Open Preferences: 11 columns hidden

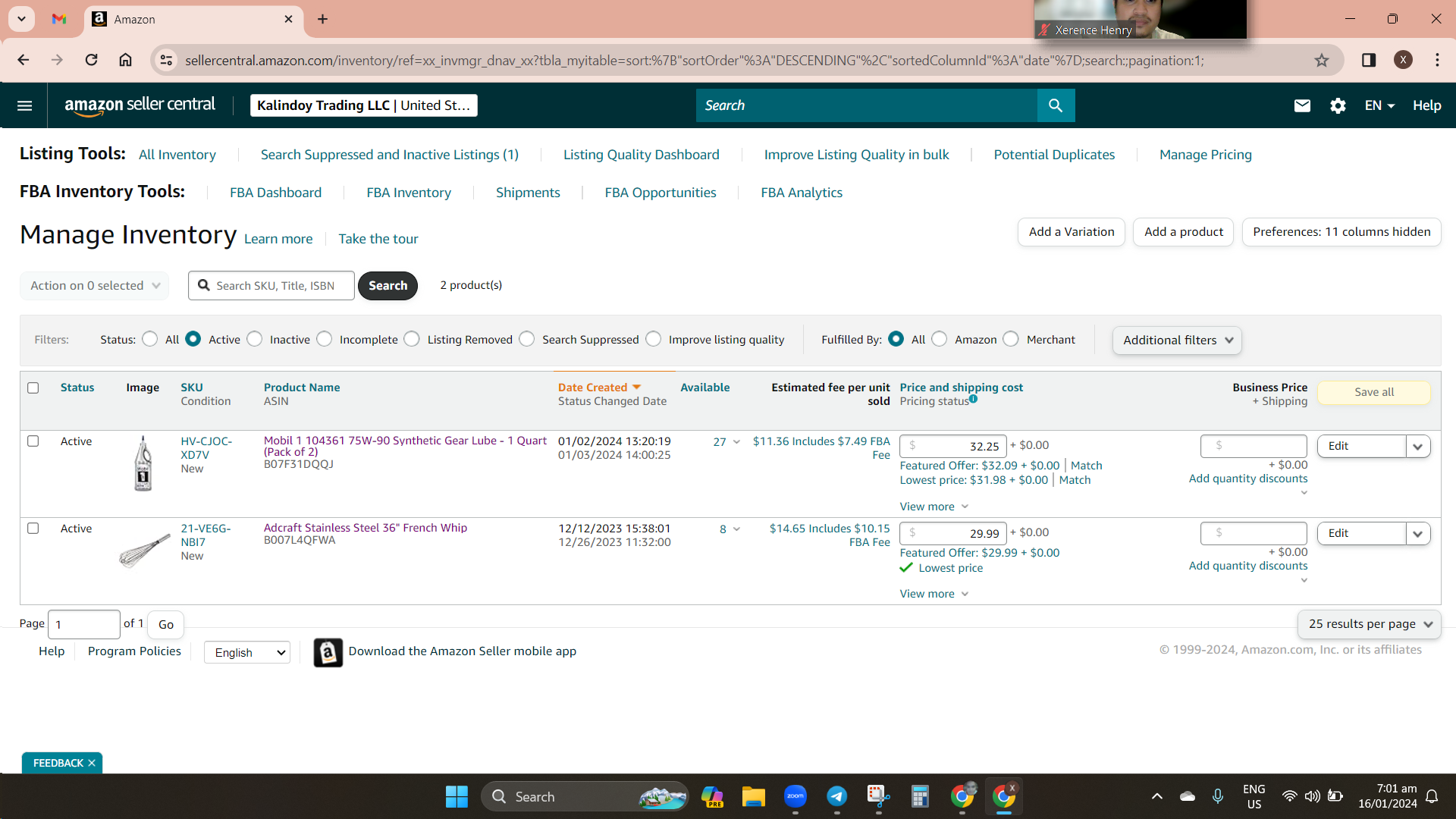[1341, 232]
